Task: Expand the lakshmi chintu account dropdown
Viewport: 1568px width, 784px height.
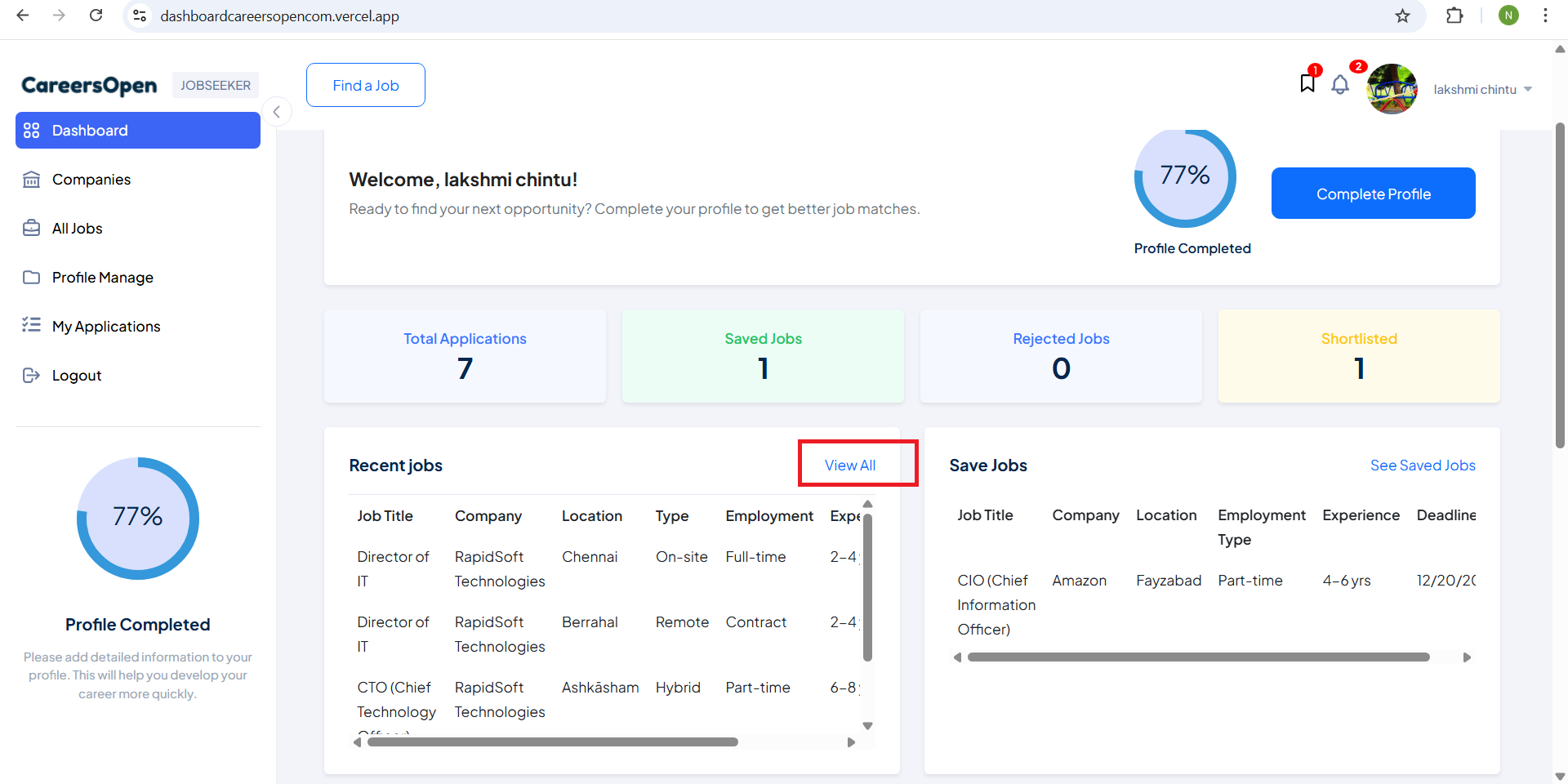Action: click(1528, 90)
